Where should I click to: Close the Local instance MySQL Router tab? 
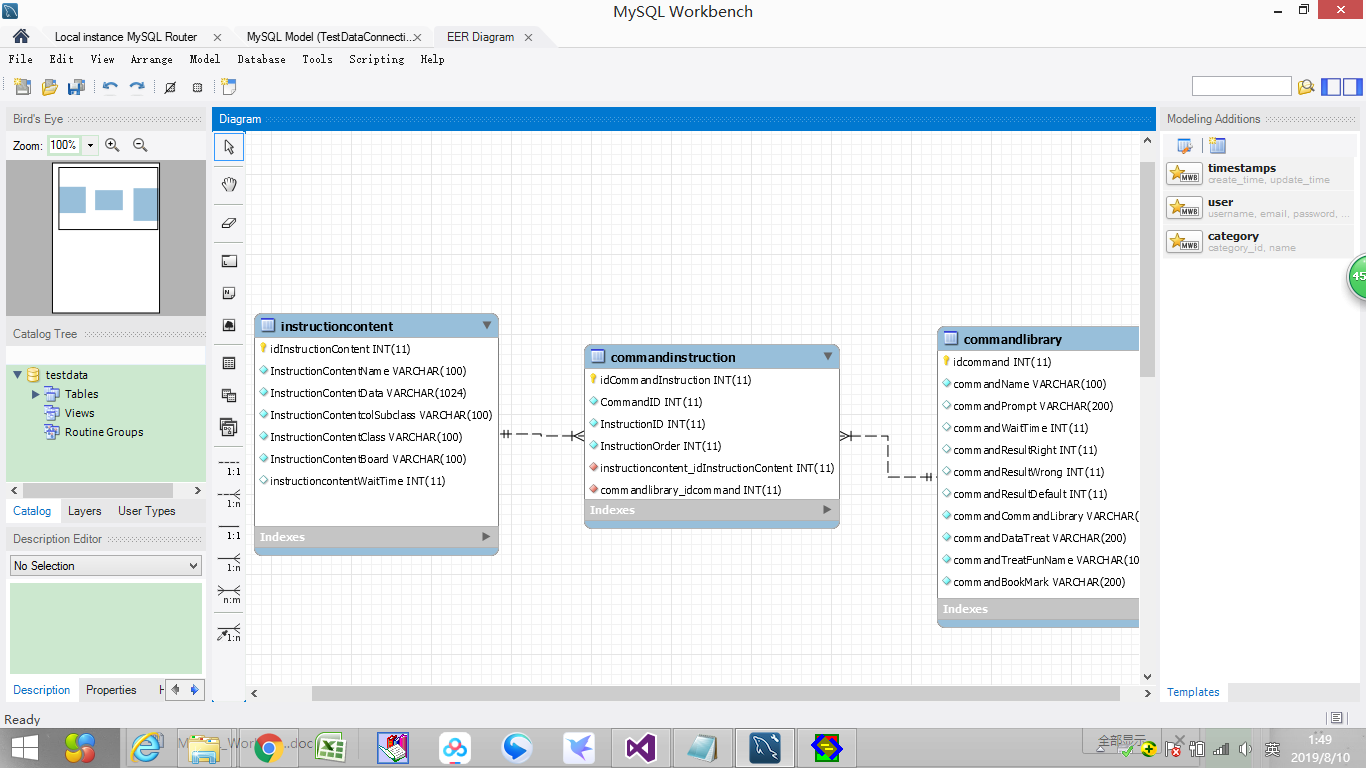[217, 37]
